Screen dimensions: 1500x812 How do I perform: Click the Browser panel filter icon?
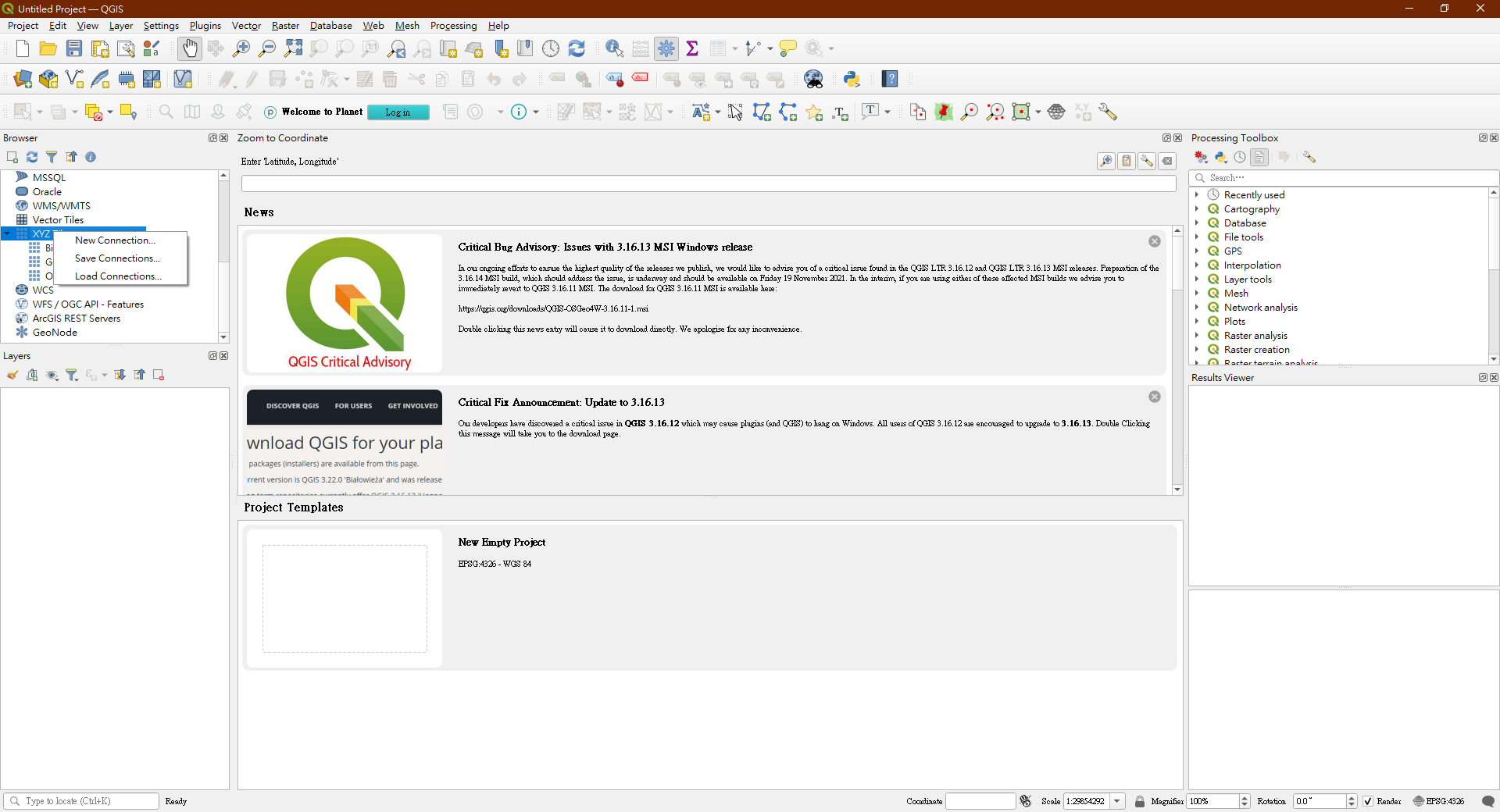[x=52, y=157]
